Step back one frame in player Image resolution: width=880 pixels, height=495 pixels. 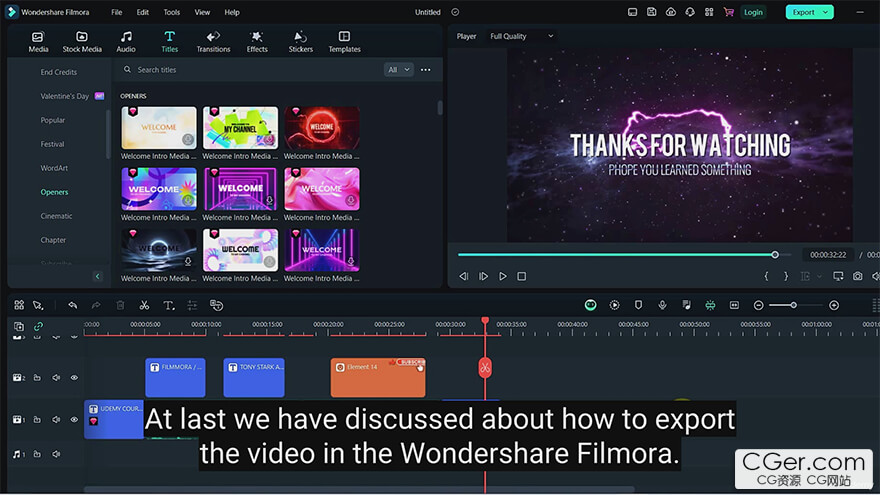point(464,277)
